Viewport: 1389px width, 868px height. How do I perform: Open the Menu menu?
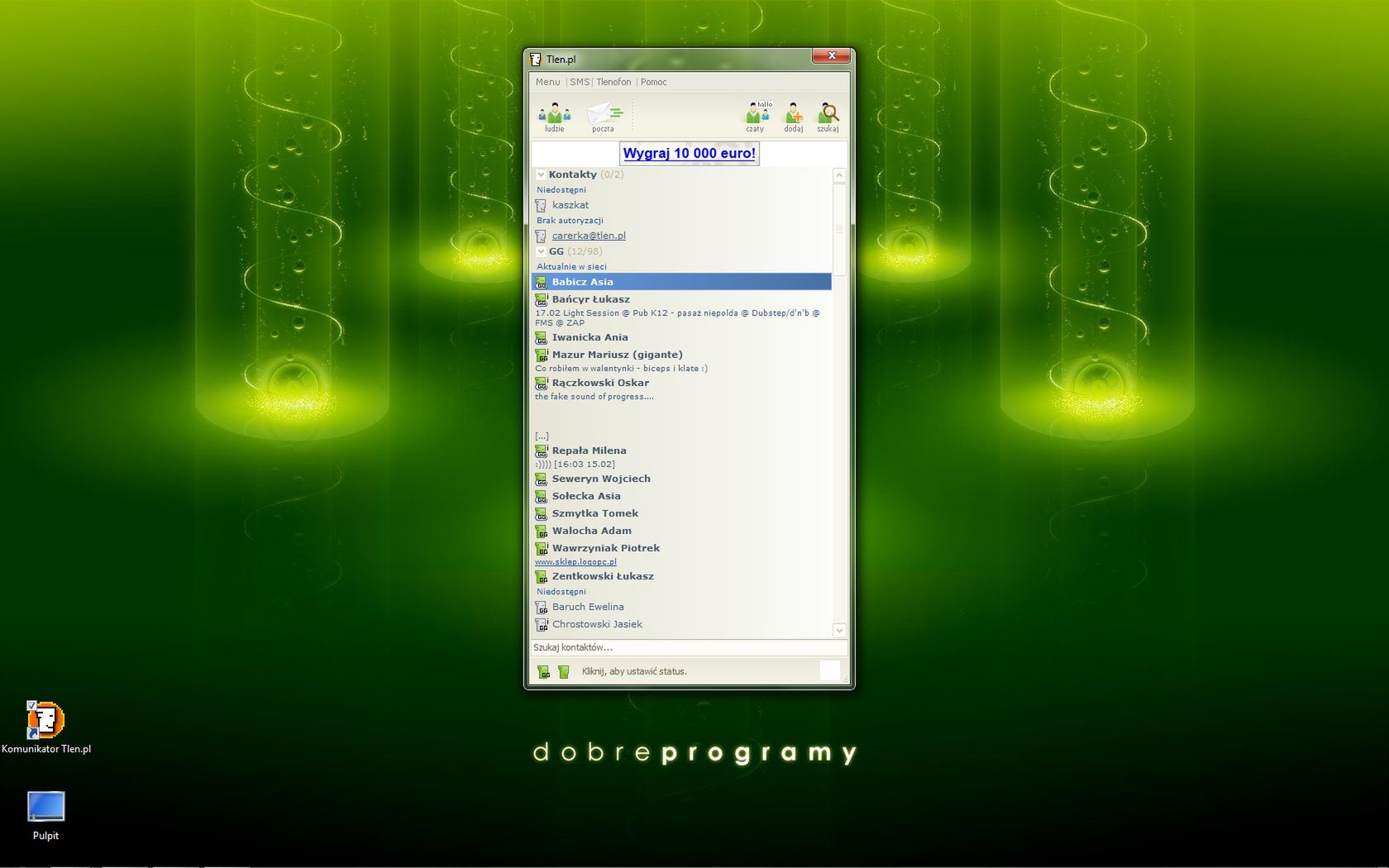(x=547, y=82)
